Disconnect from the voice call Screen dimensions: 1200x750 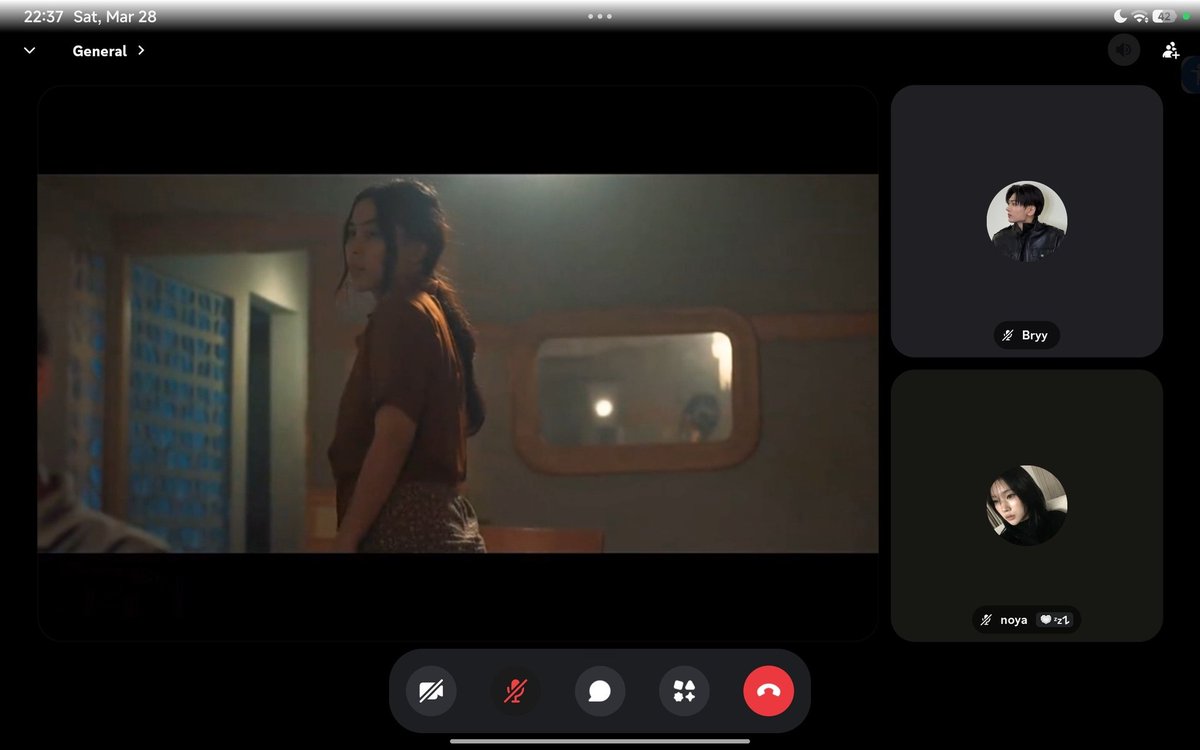pos(769,691)
